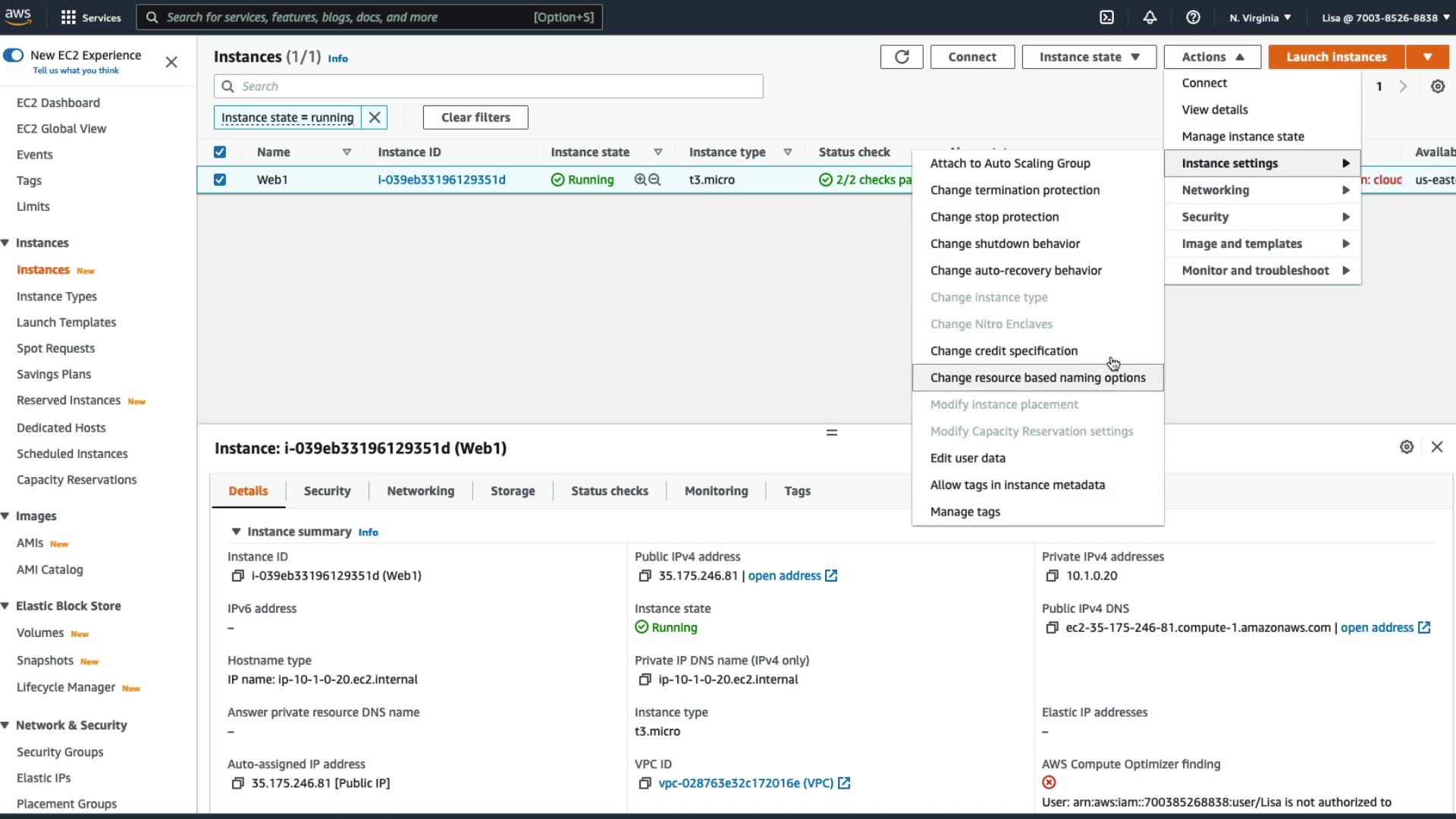
Task: Expand the N. Virginia region selector
Action: click(x=1260, y=17)
